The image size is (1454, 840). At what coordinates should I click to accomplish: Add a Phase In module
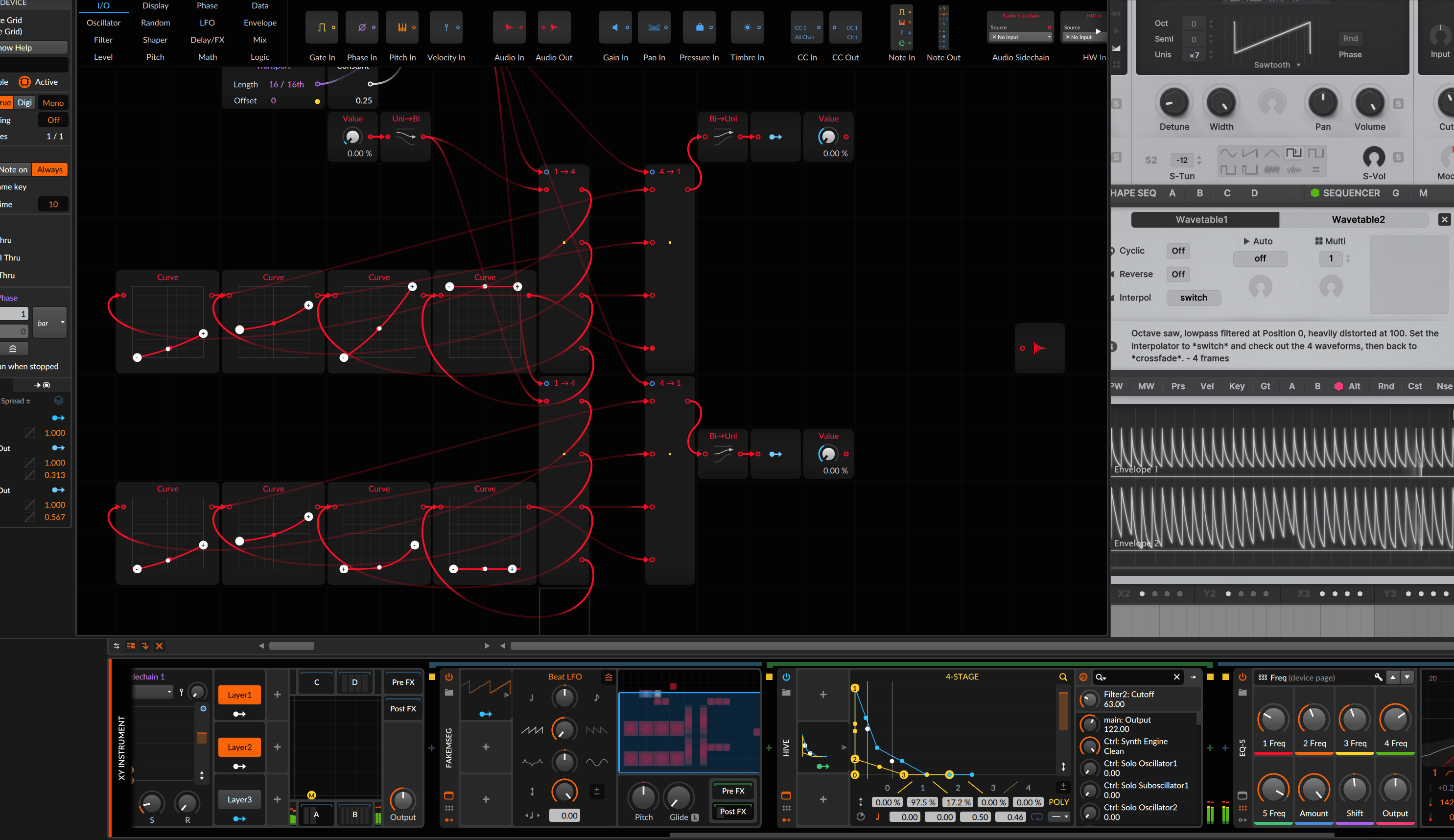362,28
